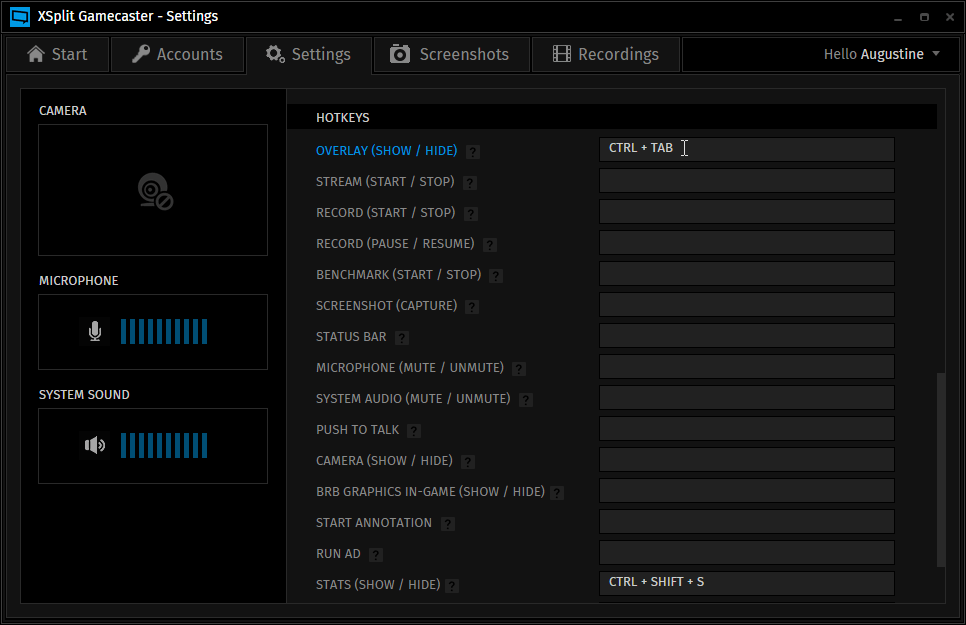Open the Accounts tab
Image resolution: width=966 pixels, height=625 pixels.
click(177, 54)
